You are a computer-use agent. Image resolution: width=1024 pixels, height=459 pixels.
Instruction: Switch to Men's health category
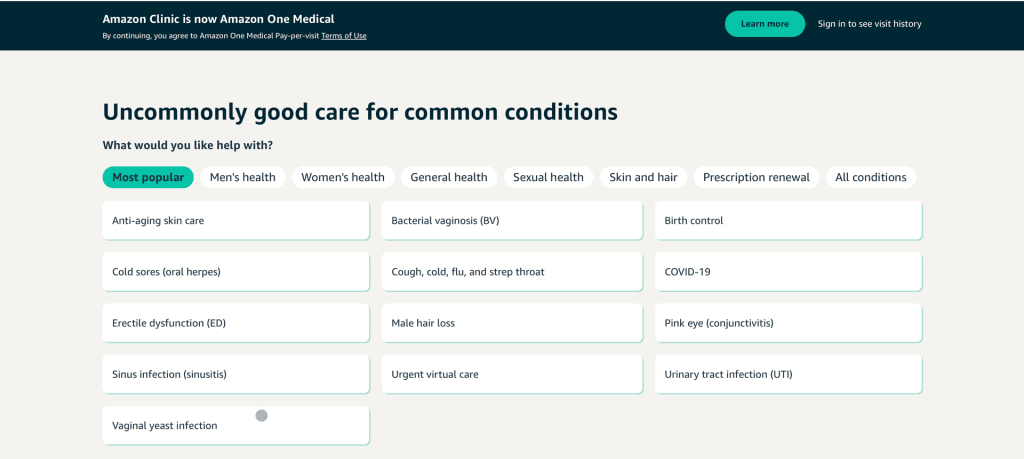[242, 177]
